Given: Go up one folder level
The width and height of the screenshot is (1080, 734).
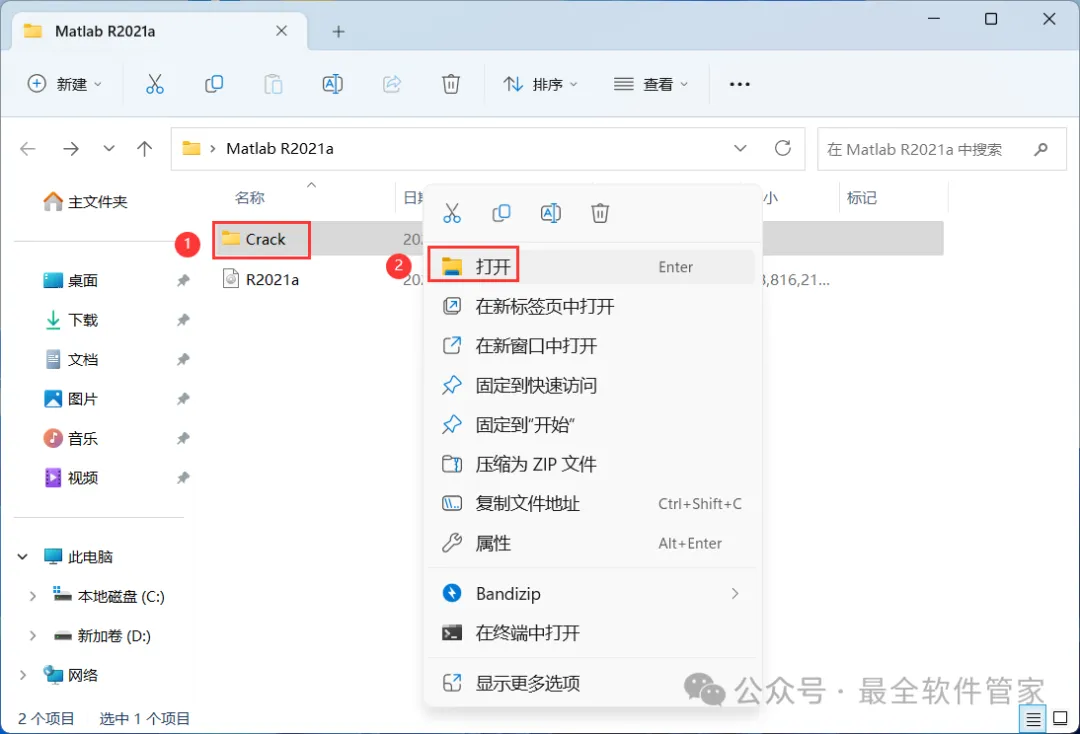Looking at the screenshot, I should pos(145,149).
